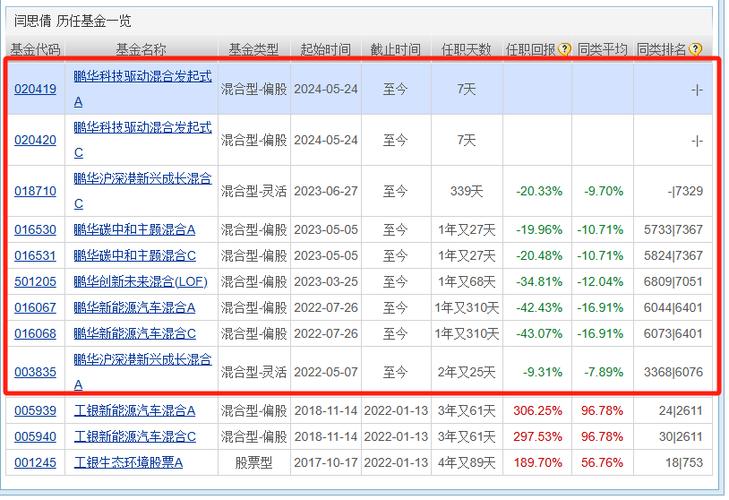Open 鹏华科技驱动混合发起式A fund name link
Image resolution: width=729 pixels, height=500 pixels.
click(x=142, y=89)
